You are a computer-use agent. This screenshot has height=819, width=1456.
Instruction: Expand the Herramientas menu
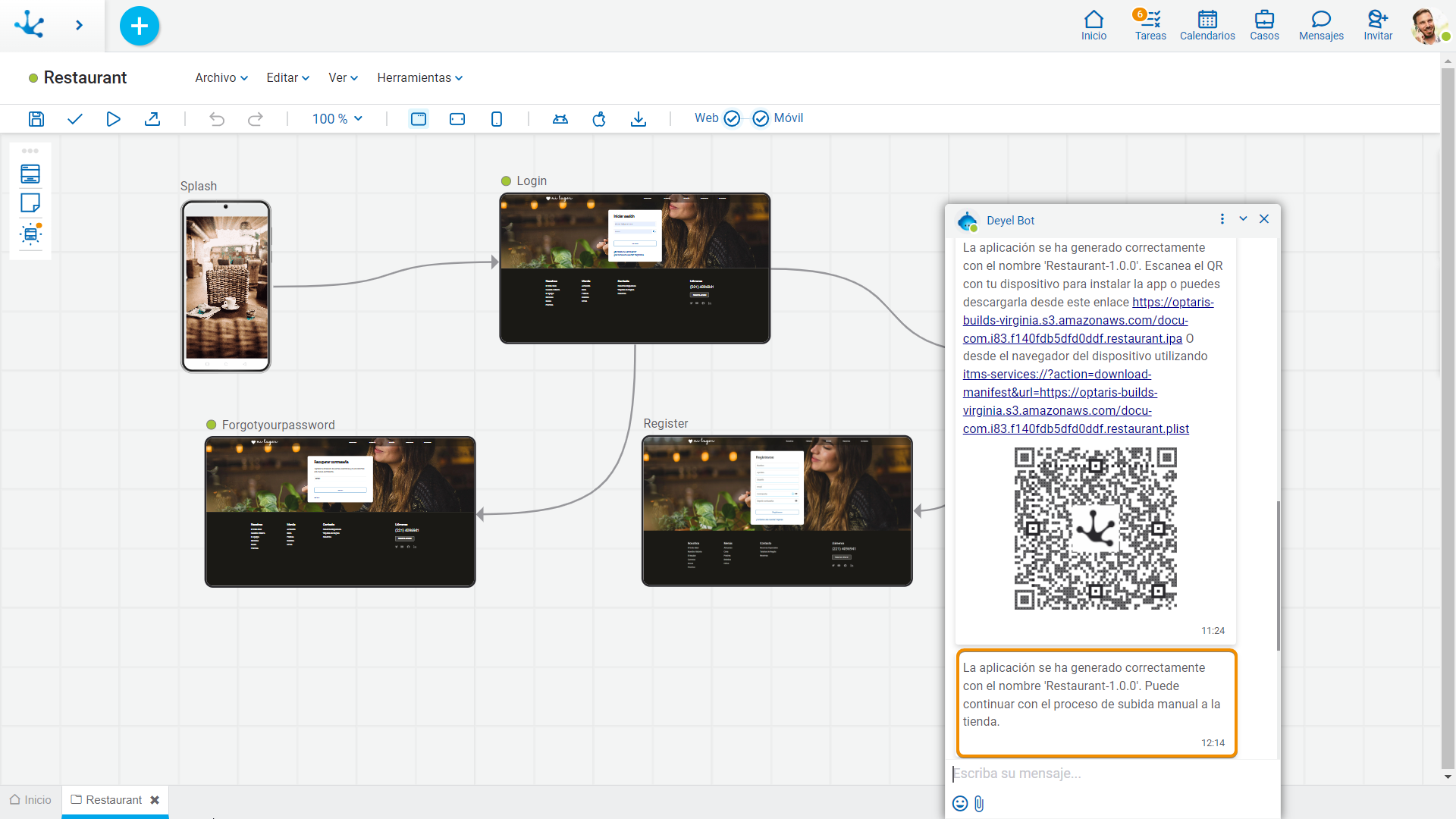click(419, 78)
